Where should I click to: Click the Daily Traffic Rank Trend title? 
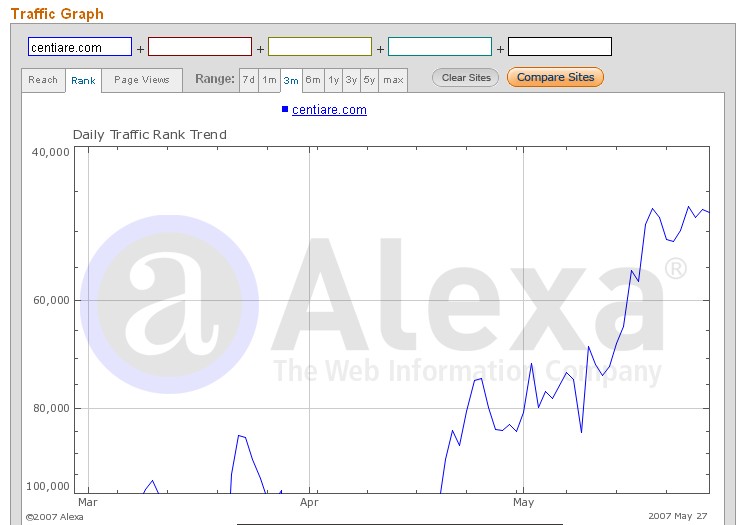pyautogui.click(x=149, y=135)
